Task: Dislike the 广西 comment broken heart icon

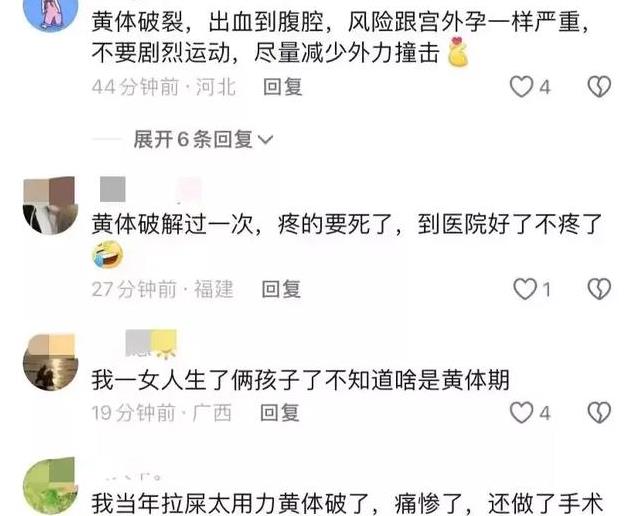Action: click(599, 413)
